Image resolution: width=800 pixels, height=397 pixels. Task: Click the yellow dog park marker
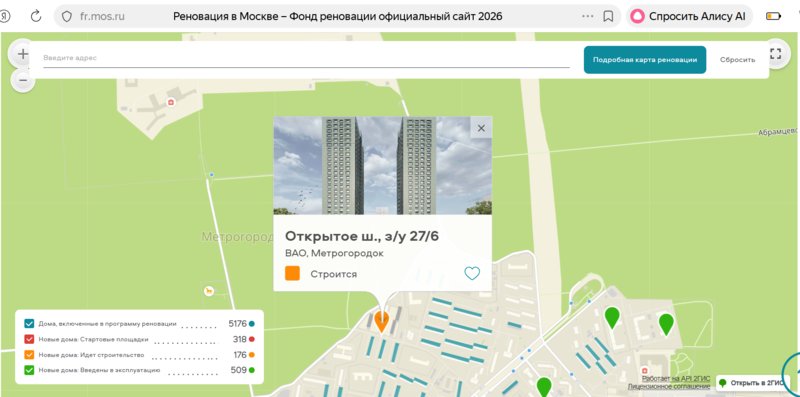(x=208, y=291)
